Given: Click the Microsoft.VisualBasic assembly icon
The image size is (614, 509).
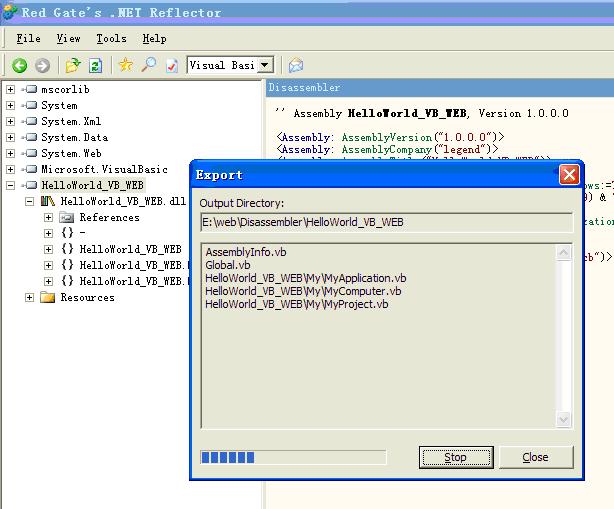Looking at the screenshot, I should [x=29, y=169].
